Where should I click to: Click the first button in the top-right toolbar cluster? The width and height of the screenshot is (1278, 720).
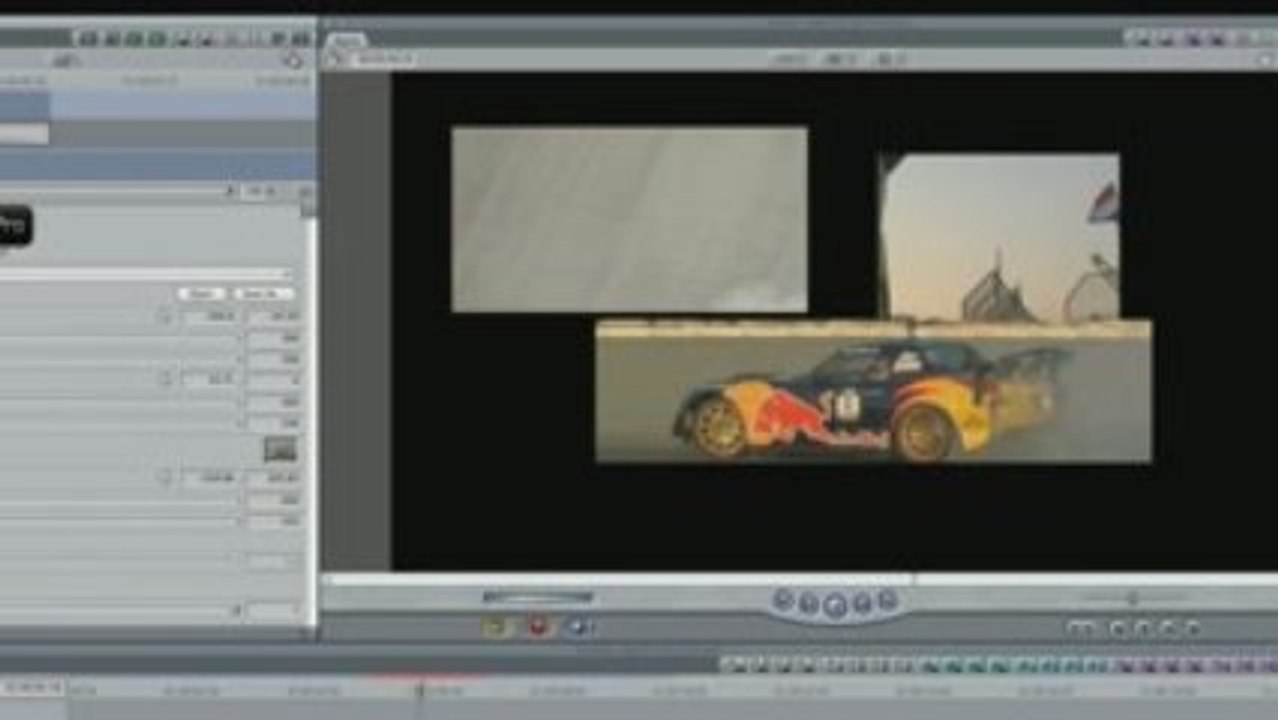(1140, 39)
